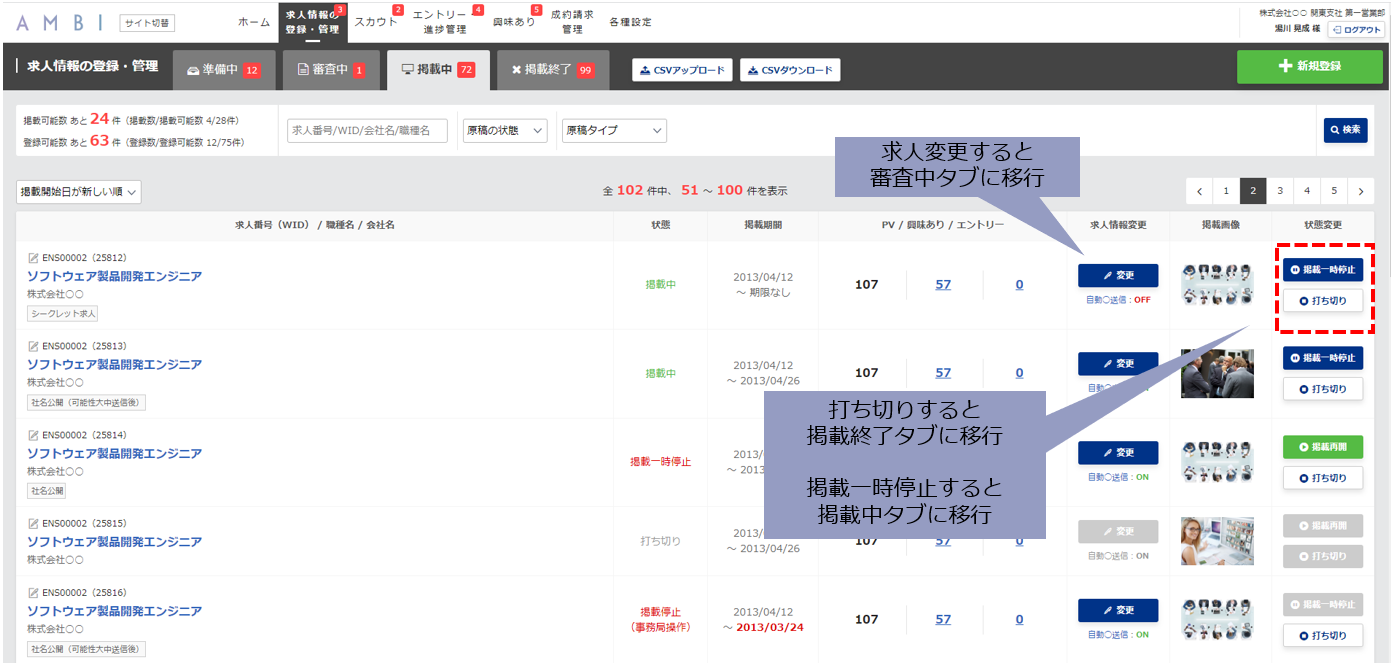Image resolution: width=1396 pixels, height=668 pixels.
Task: Go to next page with right chevron
Action: tap(1360, 191)
